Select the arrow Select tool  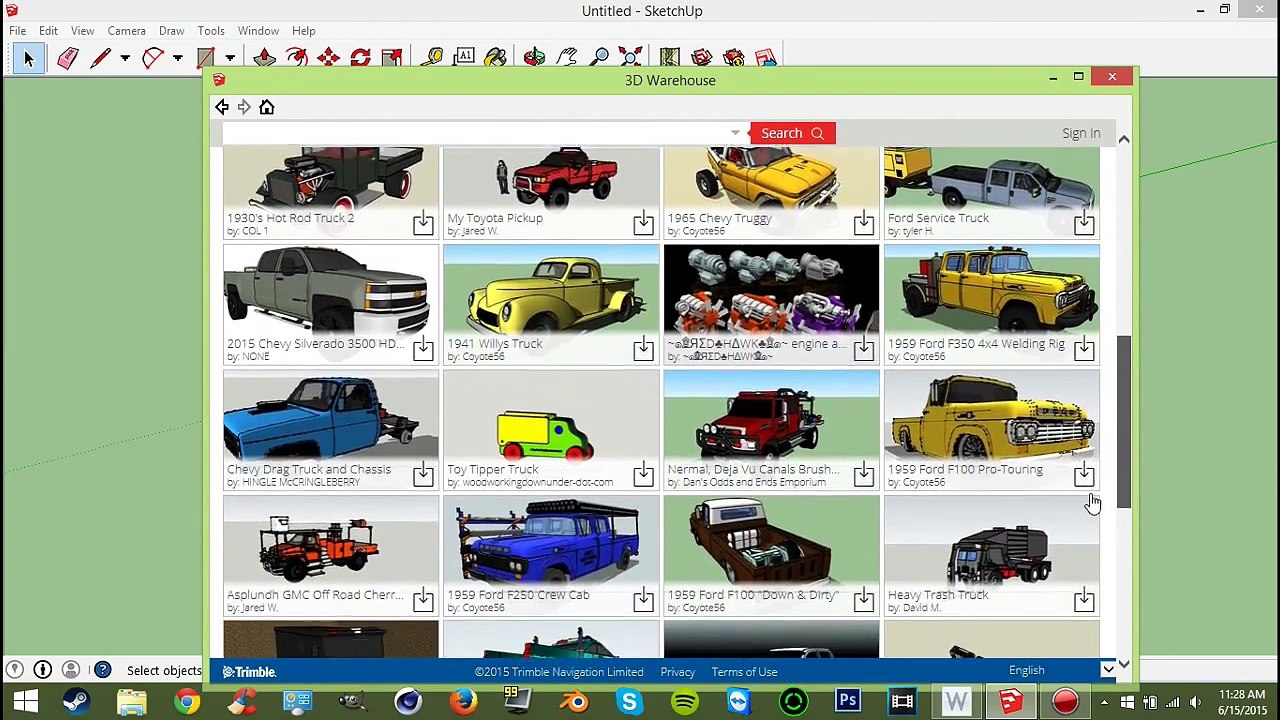(28, 58)
